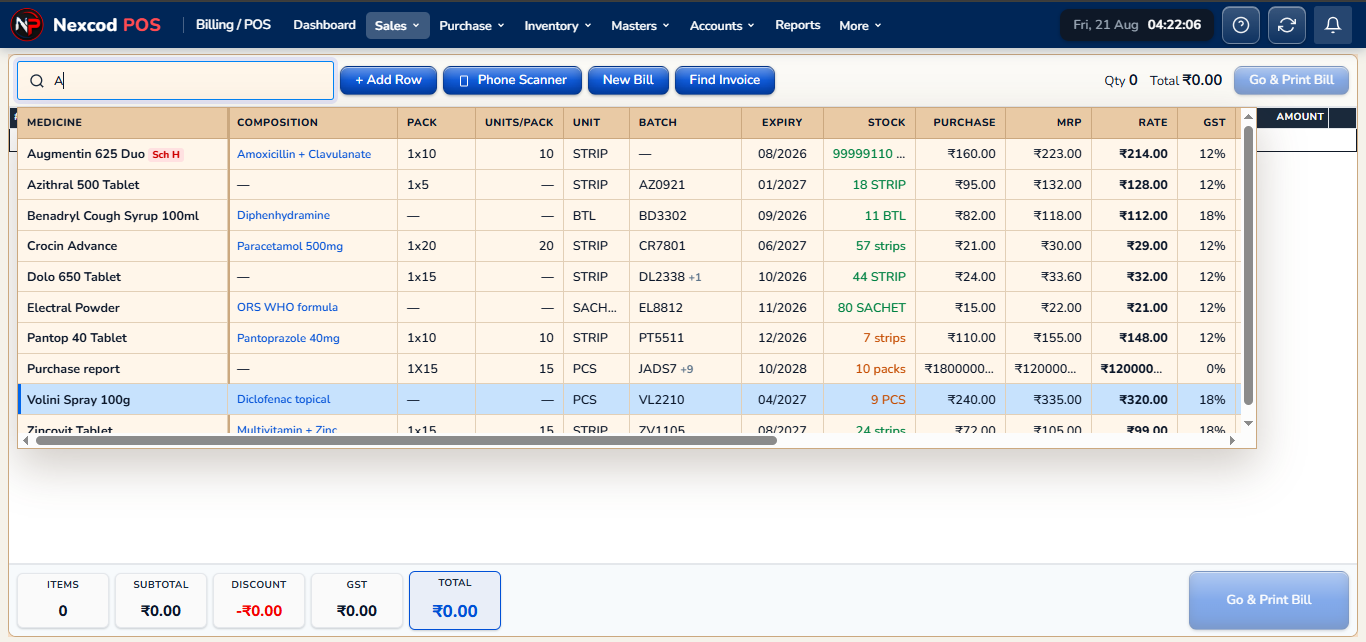
Task: Click the highlighted TOTAL summary card
Action: click(455, 600)
